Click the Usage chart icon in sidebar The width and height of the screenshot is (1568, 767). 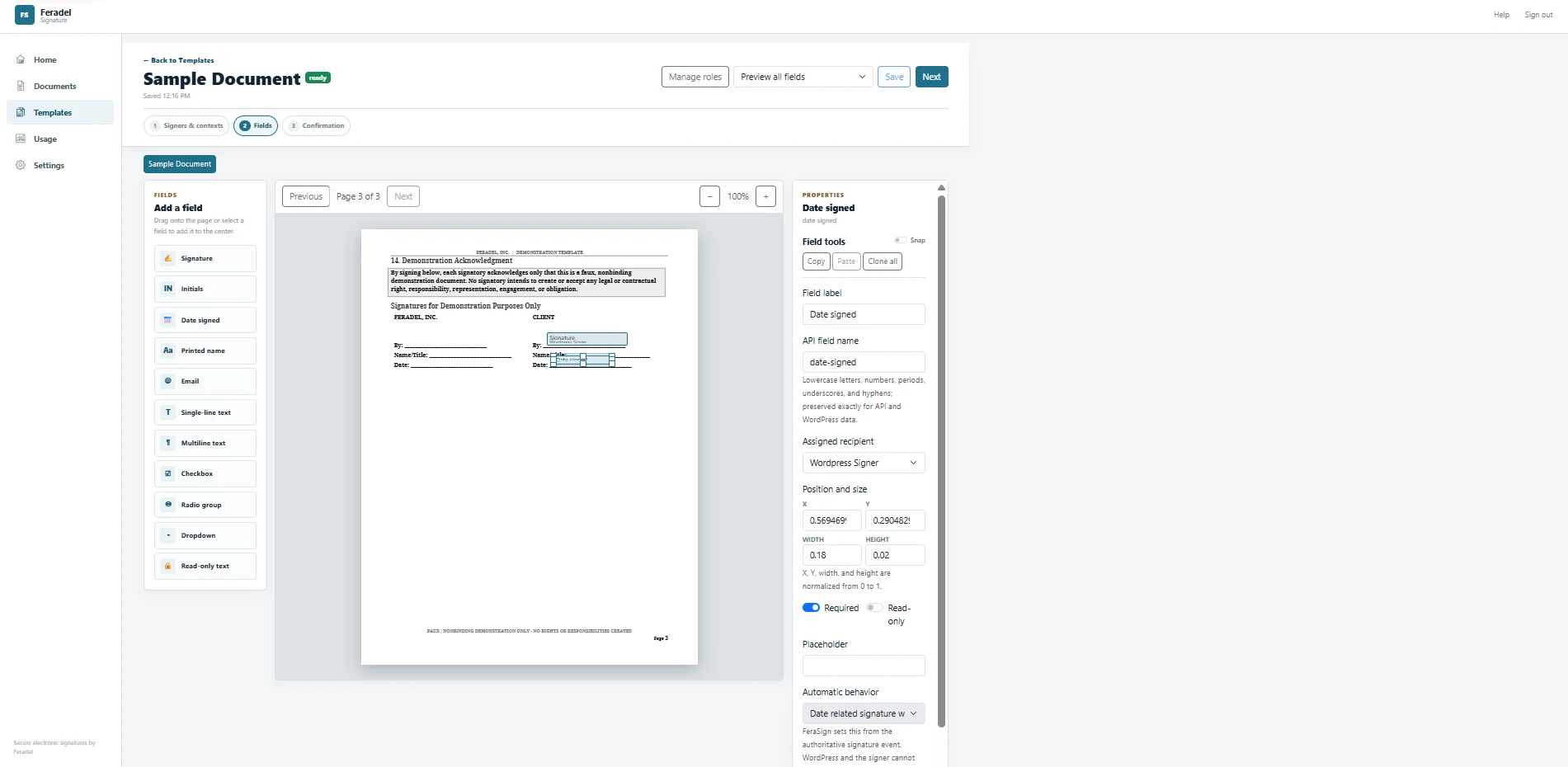point(21,139)
